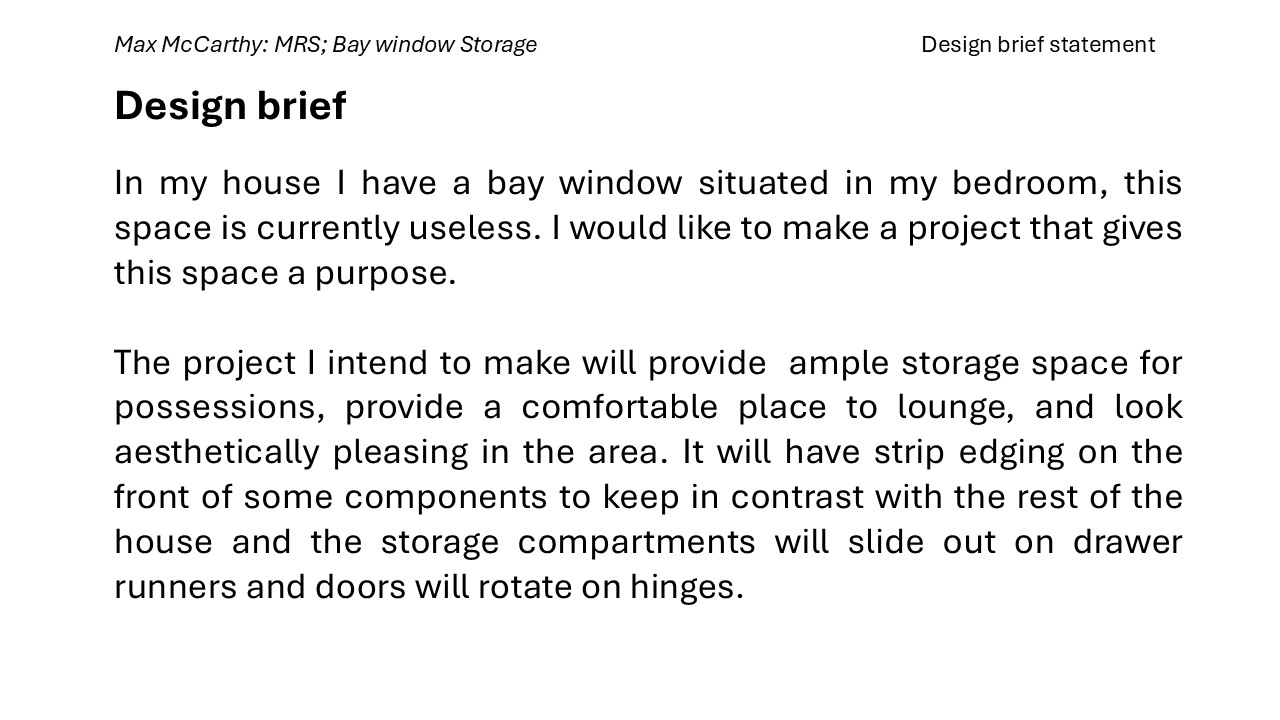Screen dimensions: 1280x720
Task: Click the "Design brief statement" header text
Action: click(1037, 45)
